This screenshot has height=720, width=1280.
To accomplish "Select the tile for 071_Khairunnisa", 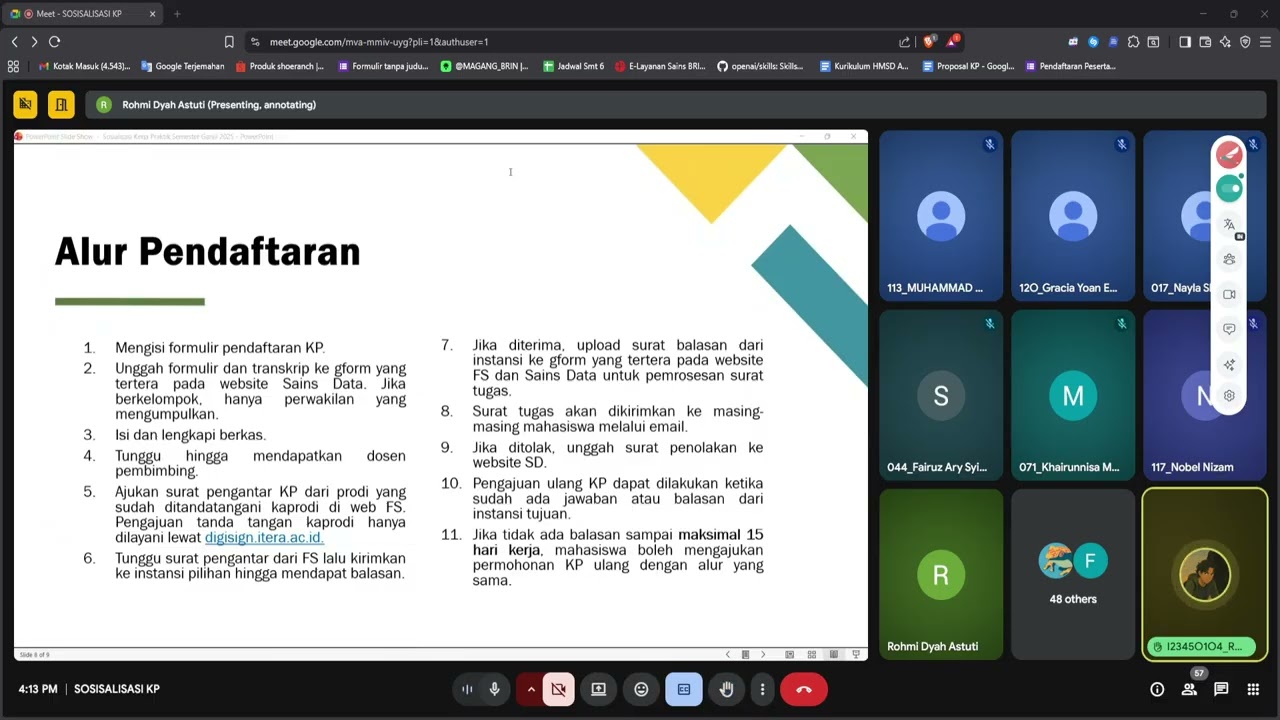I will 1073,395.
